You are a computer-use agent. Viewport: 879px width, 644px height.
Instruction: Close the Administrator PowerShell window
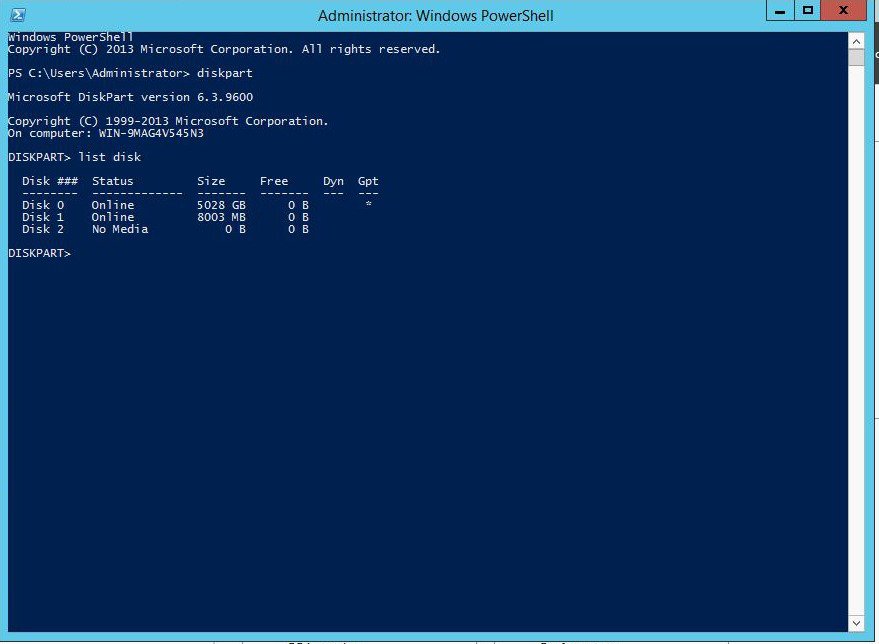pos(846,11)
